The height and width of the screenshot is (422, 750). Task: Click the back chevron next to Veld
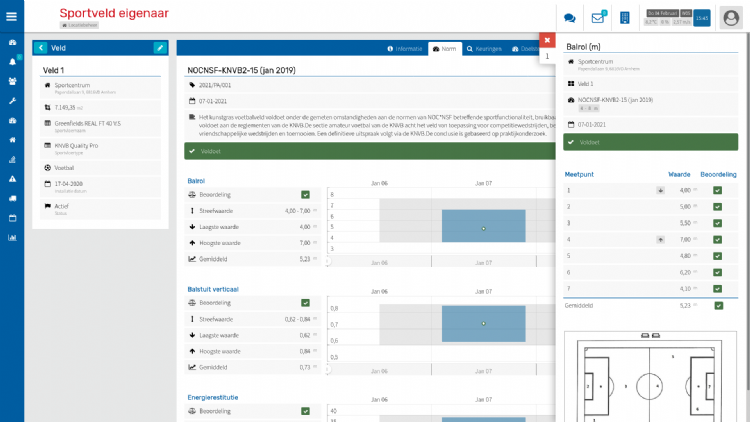[x=40, y=48]
